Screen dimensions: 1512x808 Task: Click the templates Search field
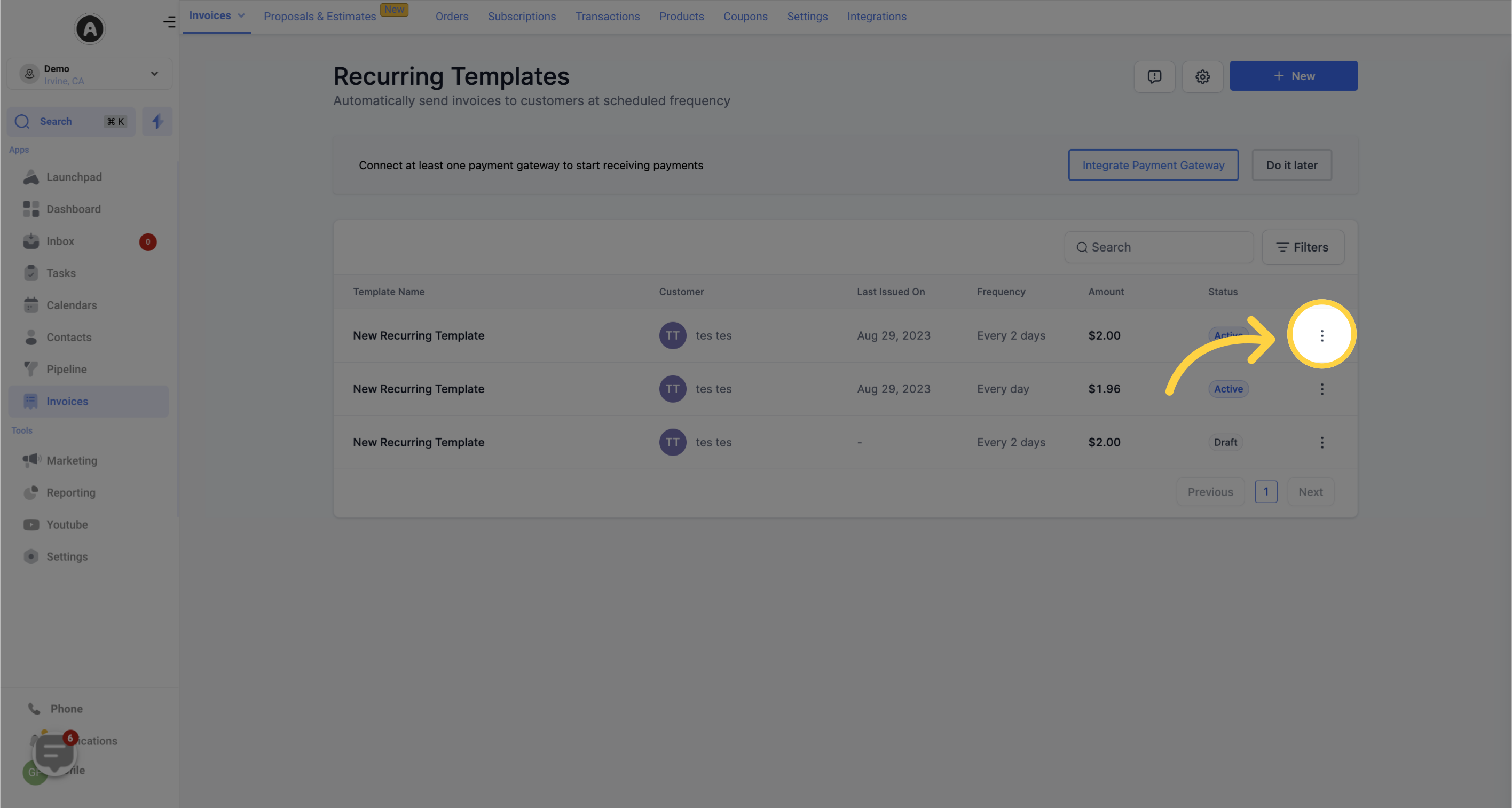pos(1159,247)
